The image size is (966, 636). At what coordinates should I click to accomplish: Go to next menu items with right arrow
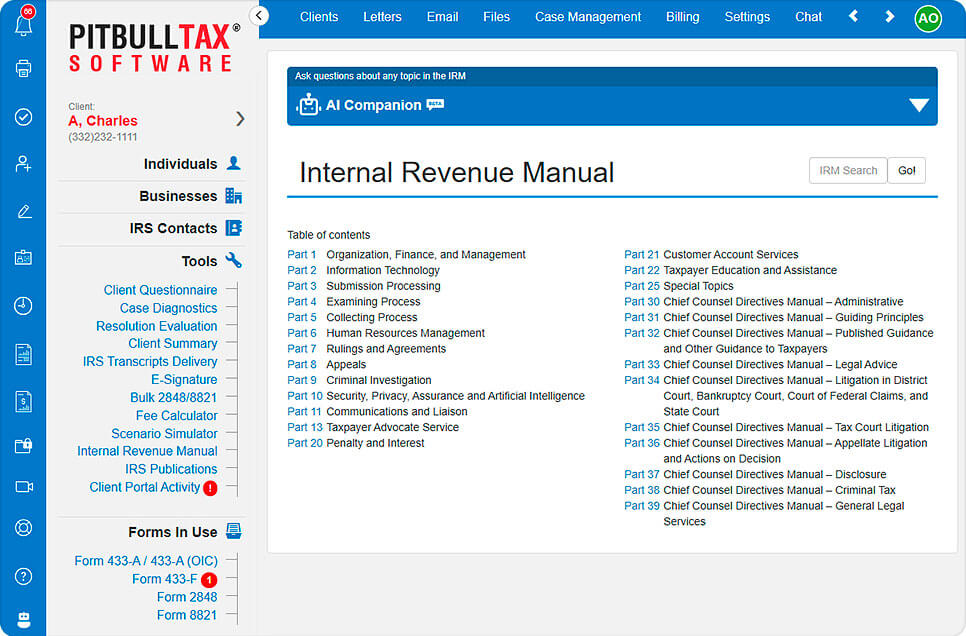889,16
